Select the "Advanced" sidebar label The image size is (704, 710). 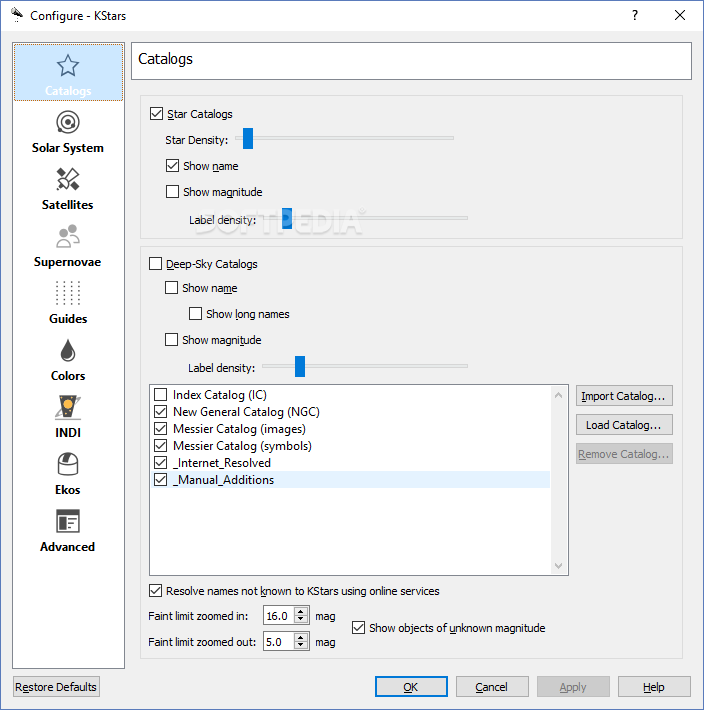(68, 547)
